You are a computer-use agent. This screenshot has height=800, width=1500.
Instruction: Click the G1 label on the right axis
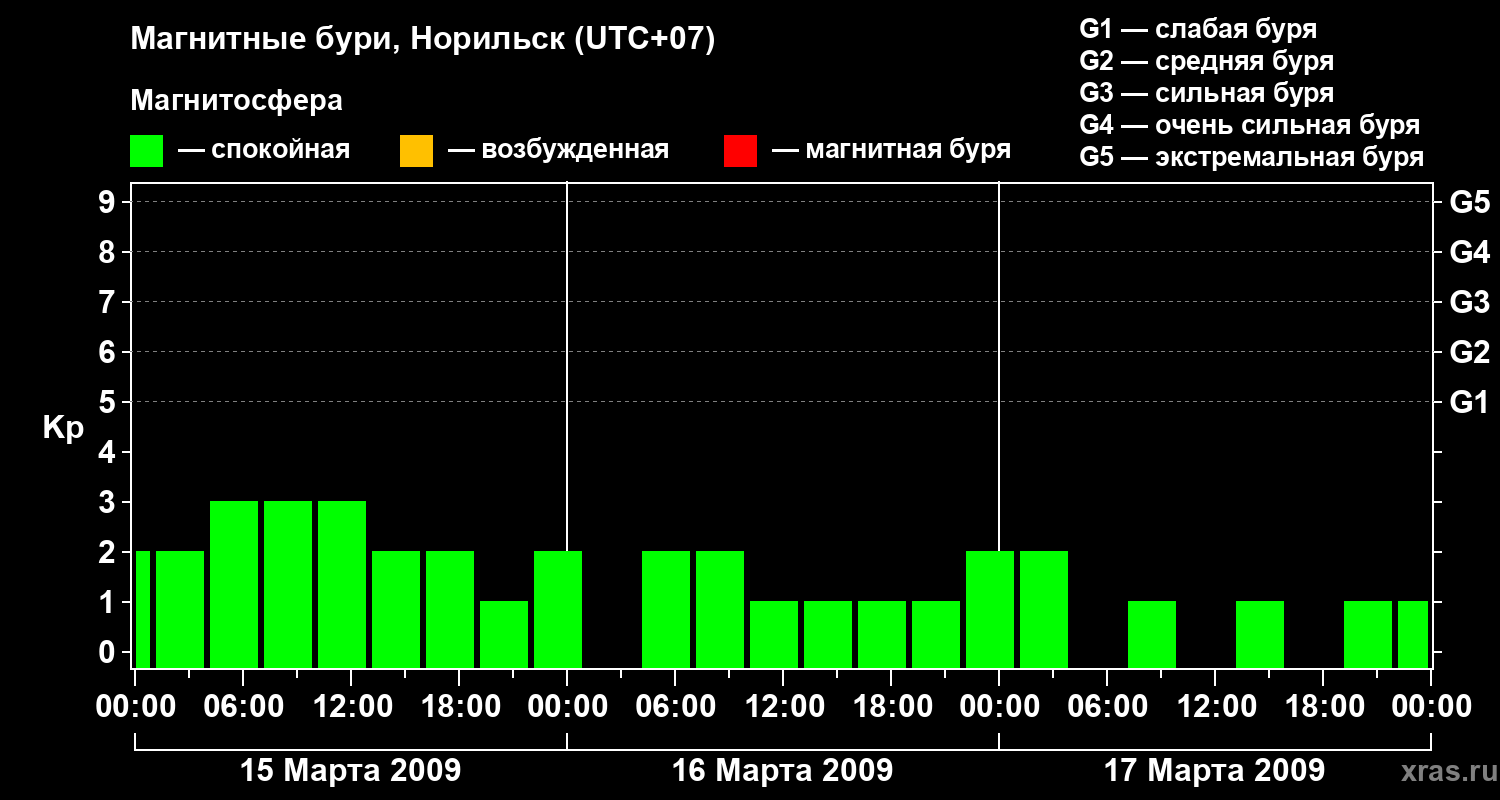click(1469, 402)
